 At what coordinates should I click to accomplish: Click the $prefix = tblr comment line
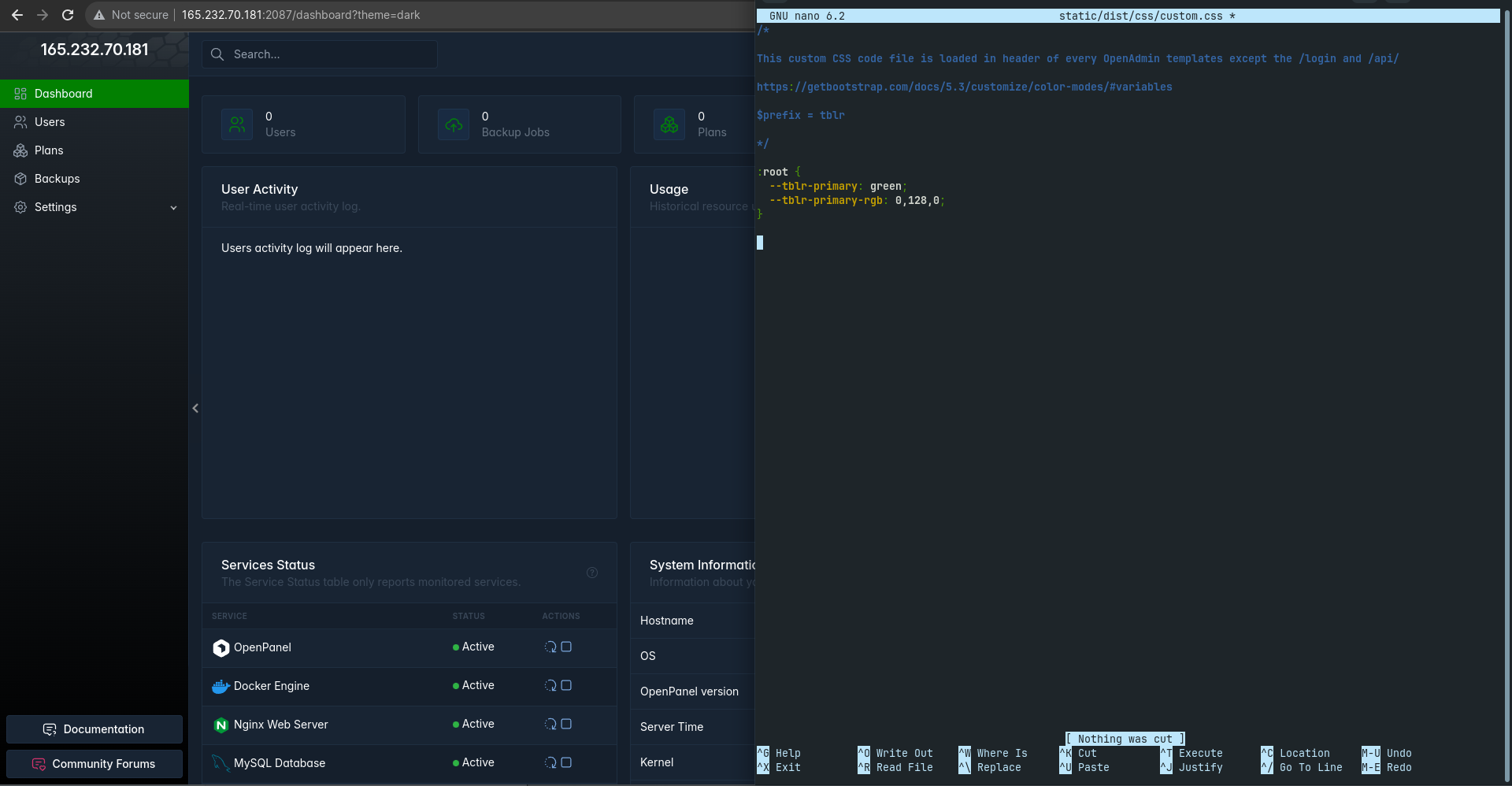point(801,115)
